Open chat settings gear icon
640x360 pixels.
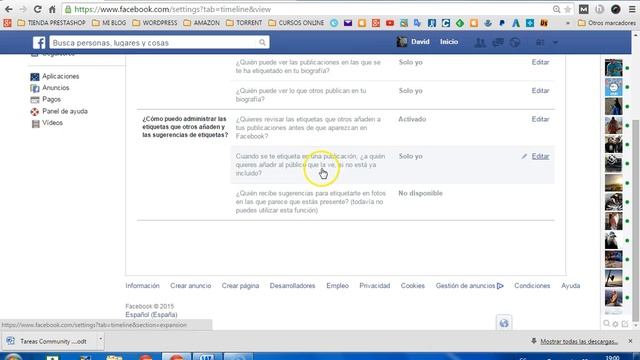[616, 324]
